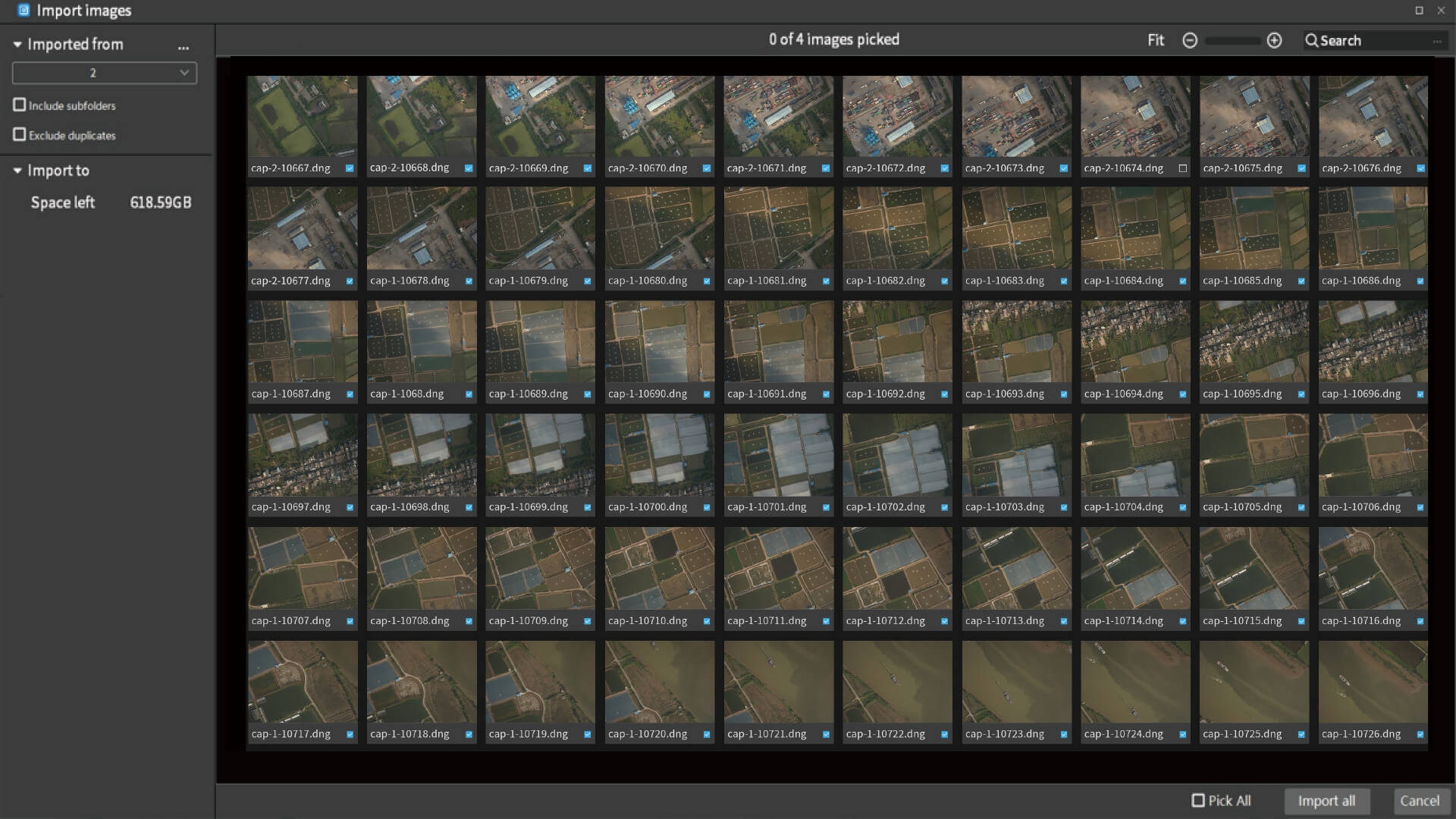Open the browse ellipsis next to Imported from

coord(183,47)
